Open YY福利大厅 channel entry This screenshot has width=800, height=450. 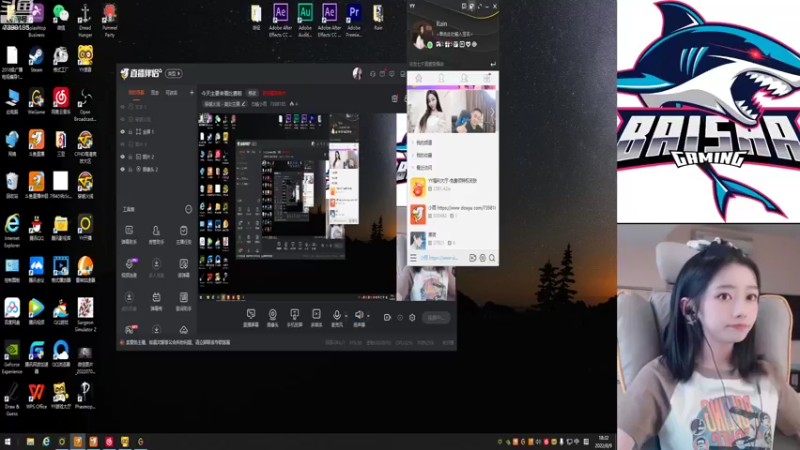(x=453, y=187)
